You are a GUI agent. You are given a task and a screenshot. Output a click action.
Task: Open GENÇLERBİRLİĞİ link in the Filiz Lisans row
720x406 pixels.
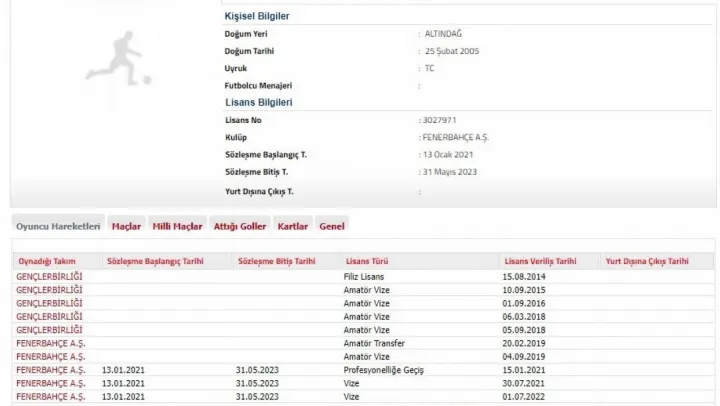click(49, 275)
